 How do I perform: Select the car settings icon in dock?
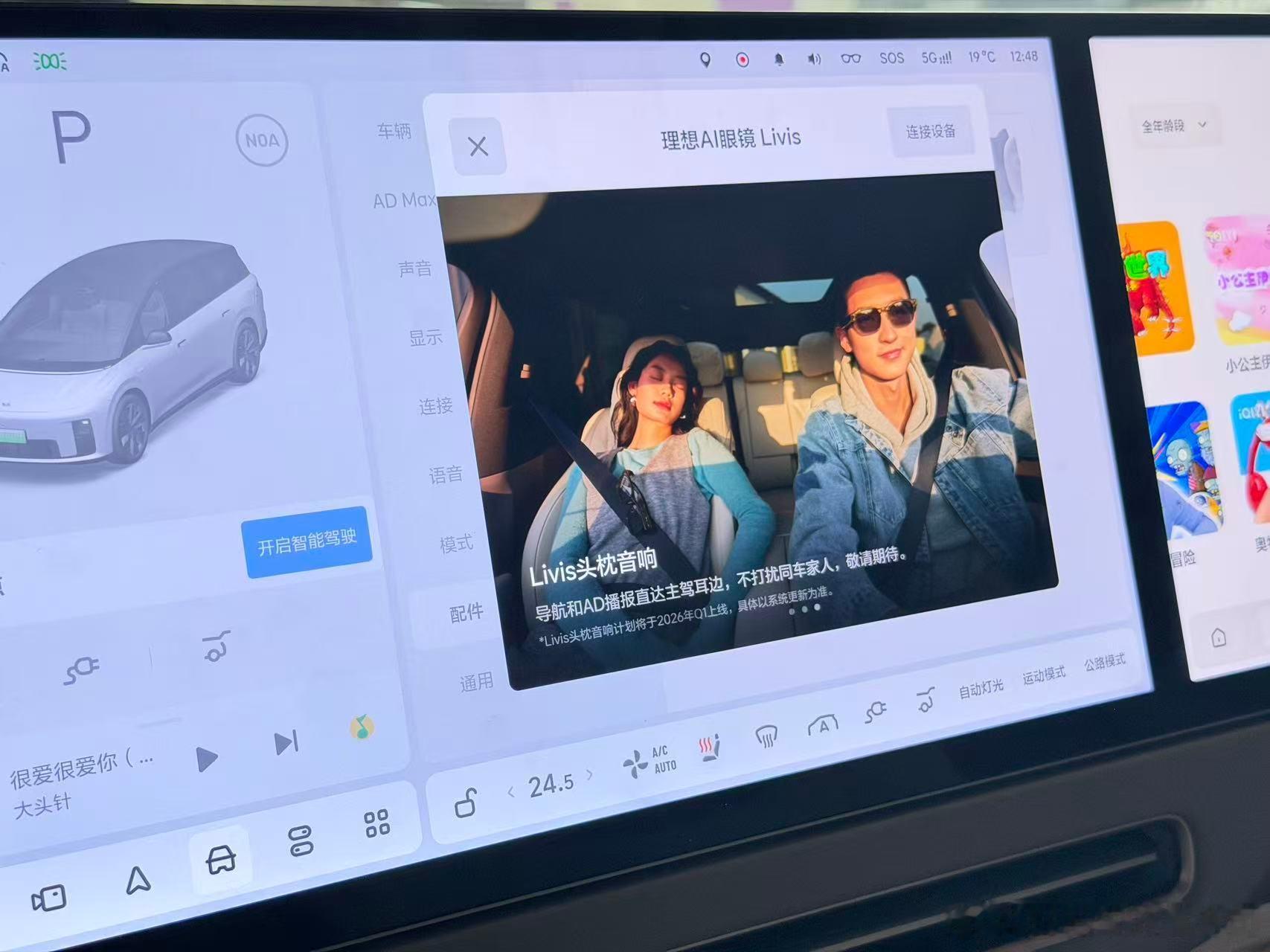point(221,860)
